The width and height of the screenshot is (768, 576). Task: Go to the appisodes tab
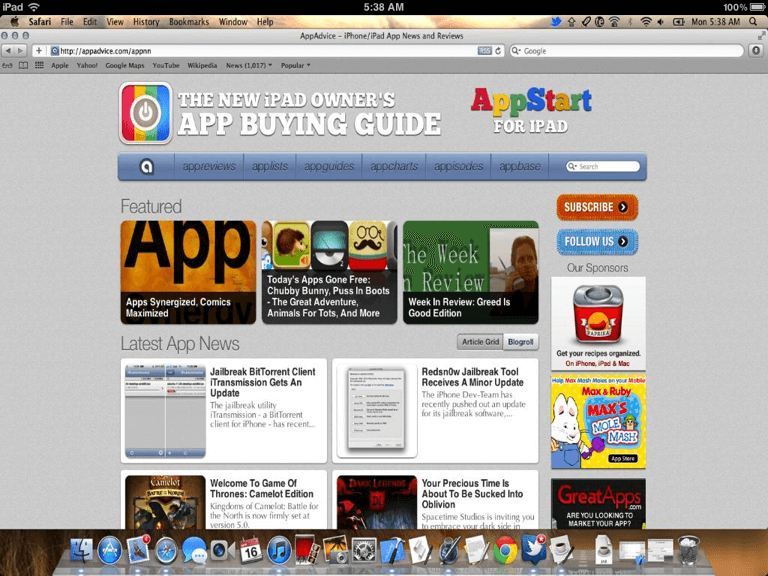tap(458, 167)
